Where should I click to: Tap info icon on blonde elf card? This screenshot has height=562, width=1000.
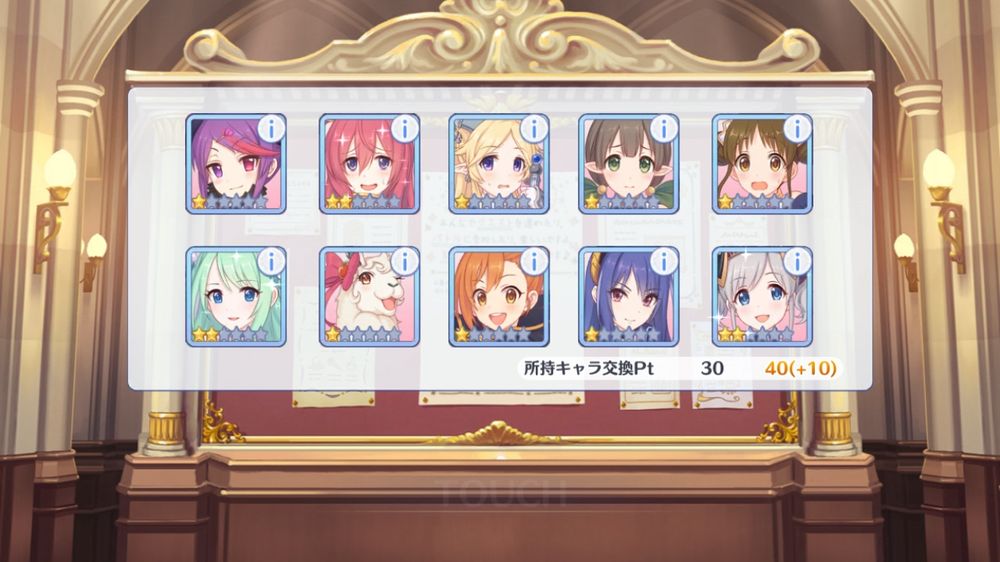[x=534, y=129]
